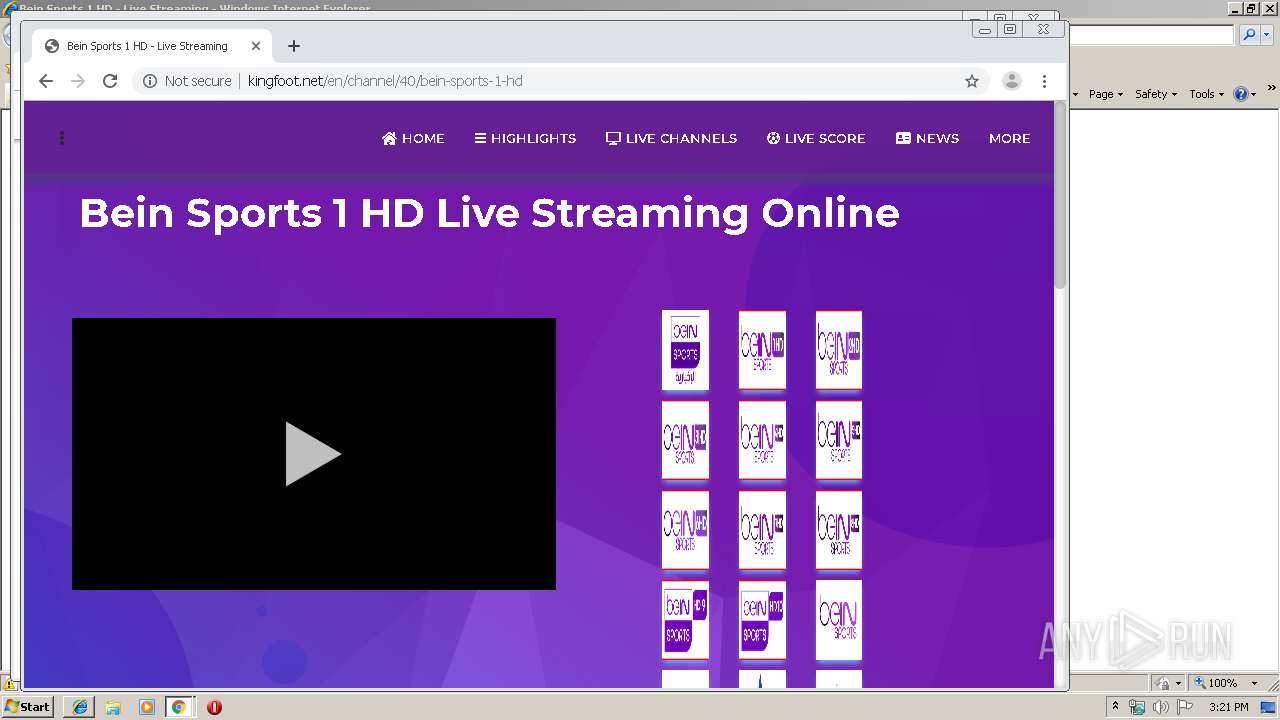The height and width of the screenshot is (720, 1280).
Task: Click the Internet Explorer search magnifier button
Action: point(1249,35)
